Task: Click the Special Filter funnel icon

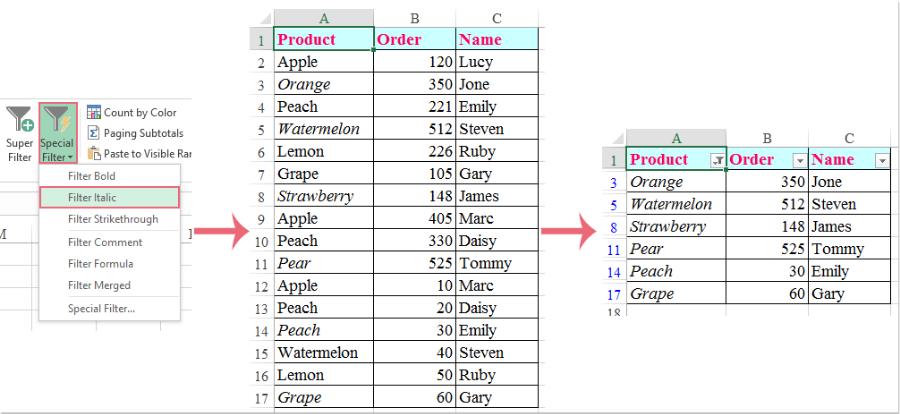Action: (x=57, y=119)
